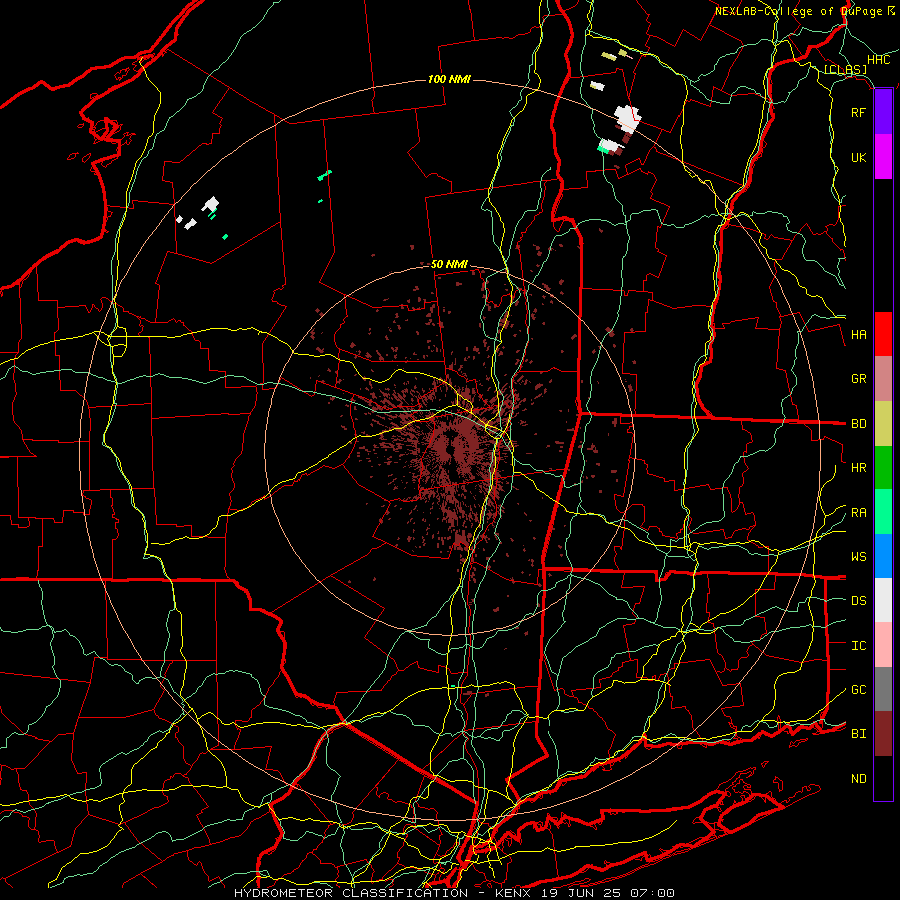Click the DS legend label
Viewport: 900px width, 900px height.
click(858, 601)
